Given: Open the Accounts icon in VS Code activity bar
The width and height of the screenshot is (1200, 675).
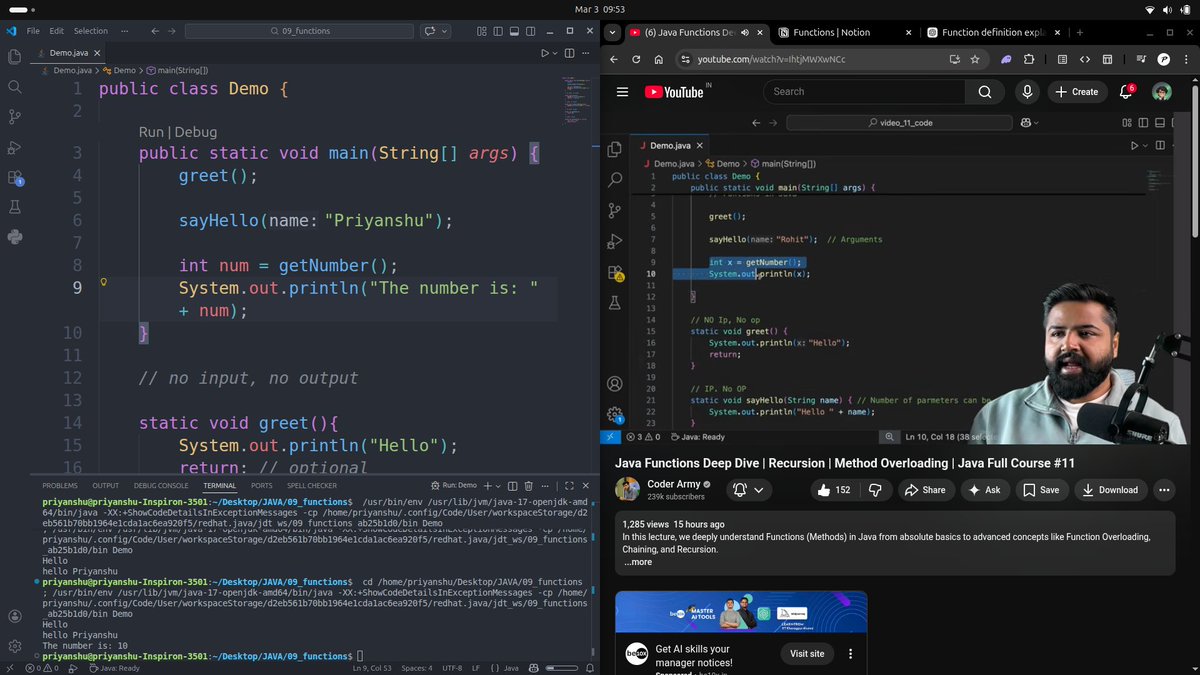Looking at the screenshot, I should point(14,617).
